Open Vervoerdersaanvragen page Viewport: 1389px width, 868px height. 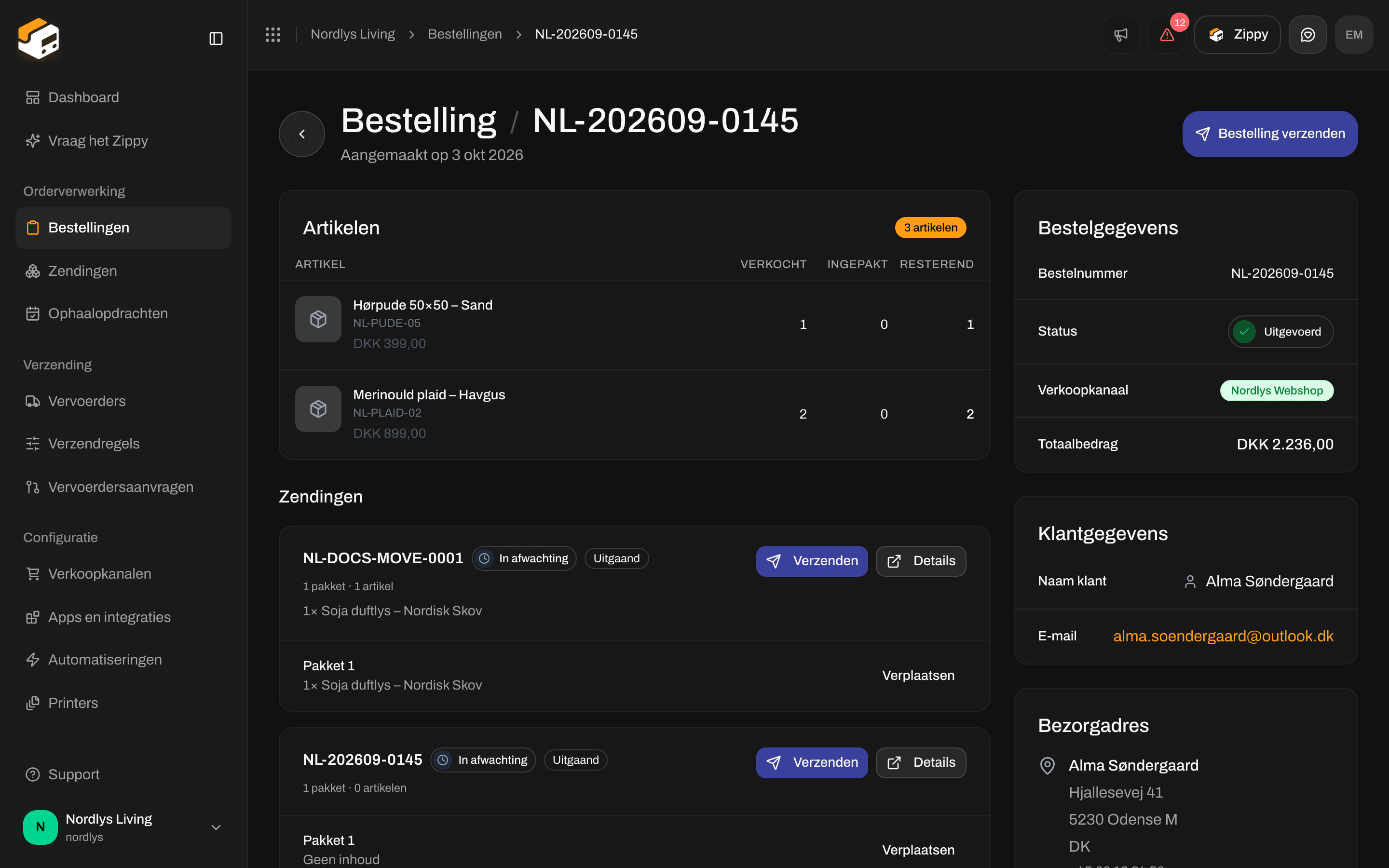point(123,488)
